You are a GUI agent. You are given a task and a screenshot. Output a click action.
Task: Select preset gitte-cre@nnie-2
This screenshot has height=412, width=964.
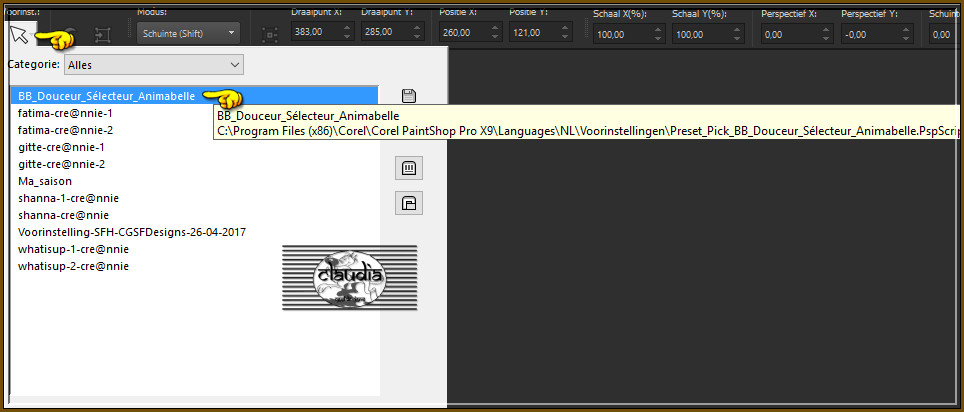pos(194,164)
